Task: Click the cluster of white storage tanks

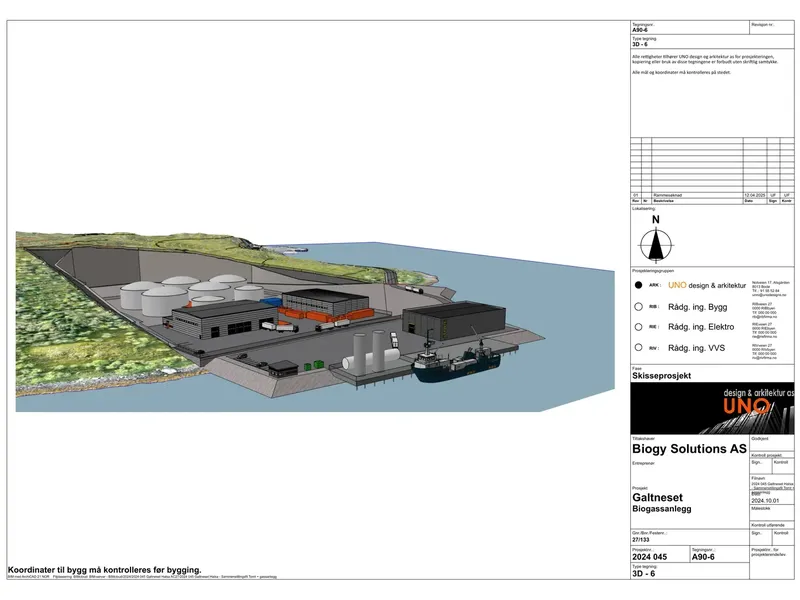Action: coord(191,293)
